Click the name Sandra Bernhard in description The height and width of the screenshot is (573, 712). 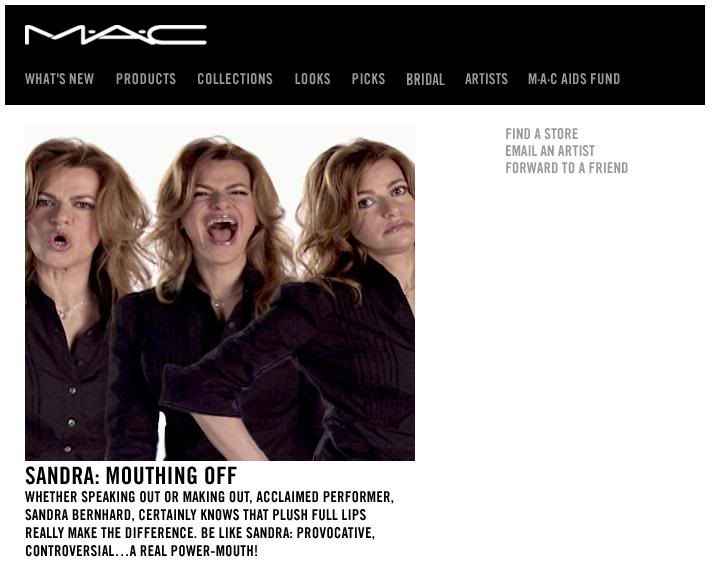pyautogui.click(x=79, y=515)
